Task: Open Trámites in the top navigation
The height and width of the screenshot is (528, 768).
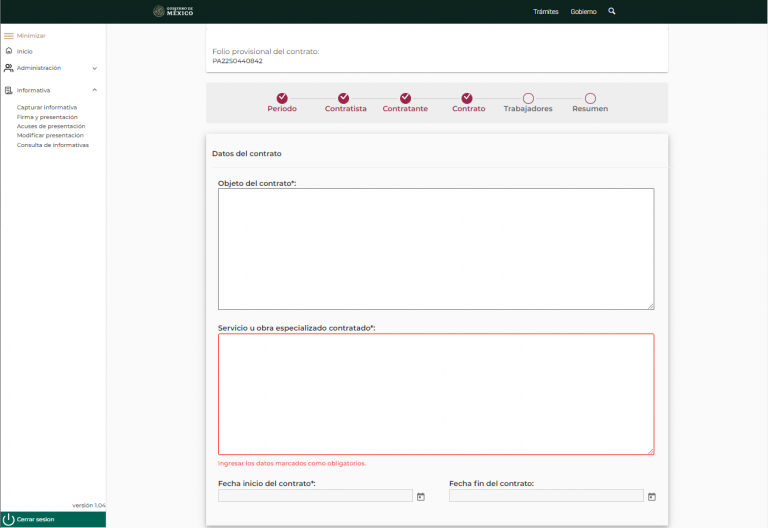Action: [546, 11]
